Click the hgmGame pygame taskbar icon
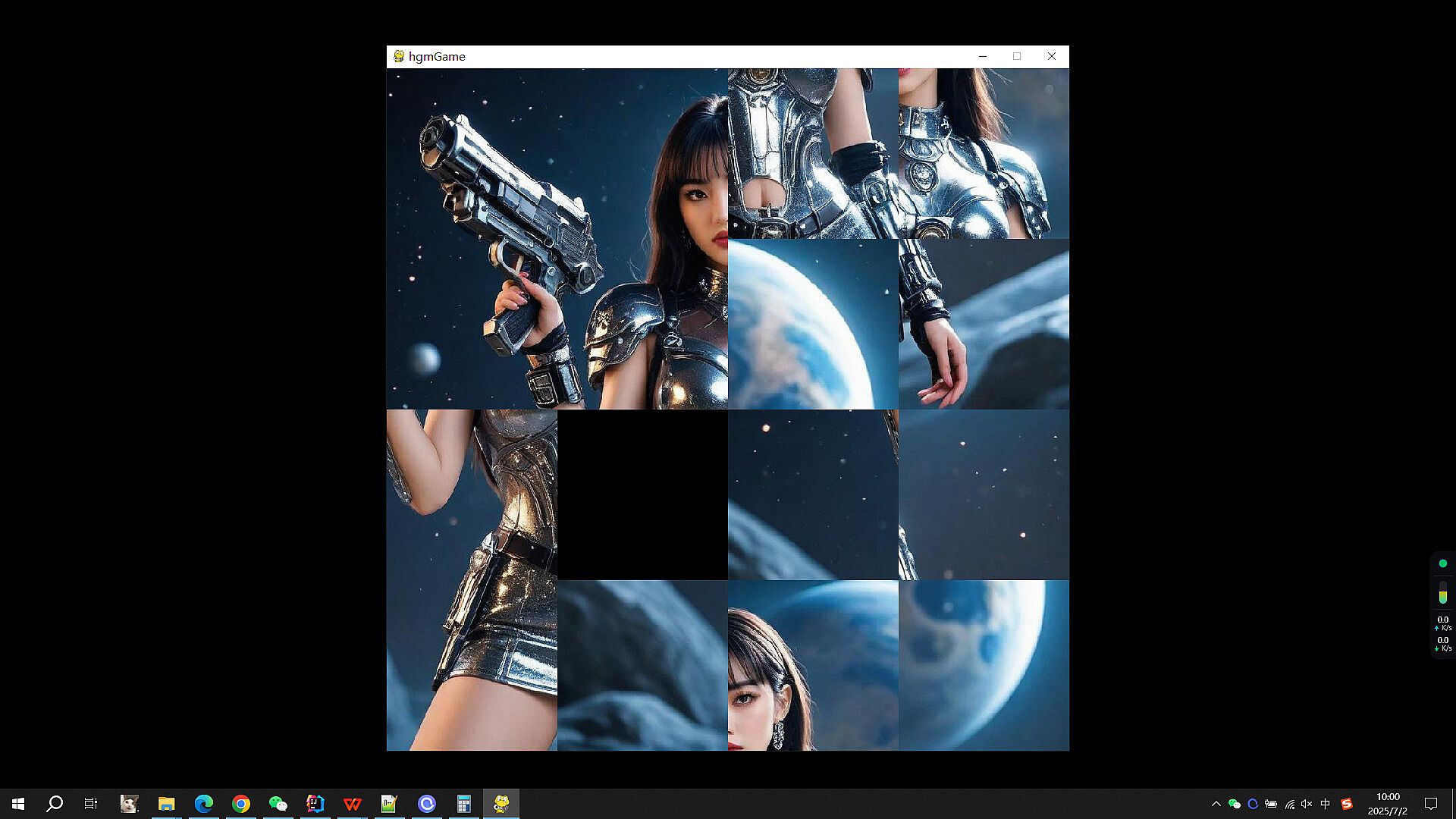The width and height of the screenshot is (1456, 819). 500,804
